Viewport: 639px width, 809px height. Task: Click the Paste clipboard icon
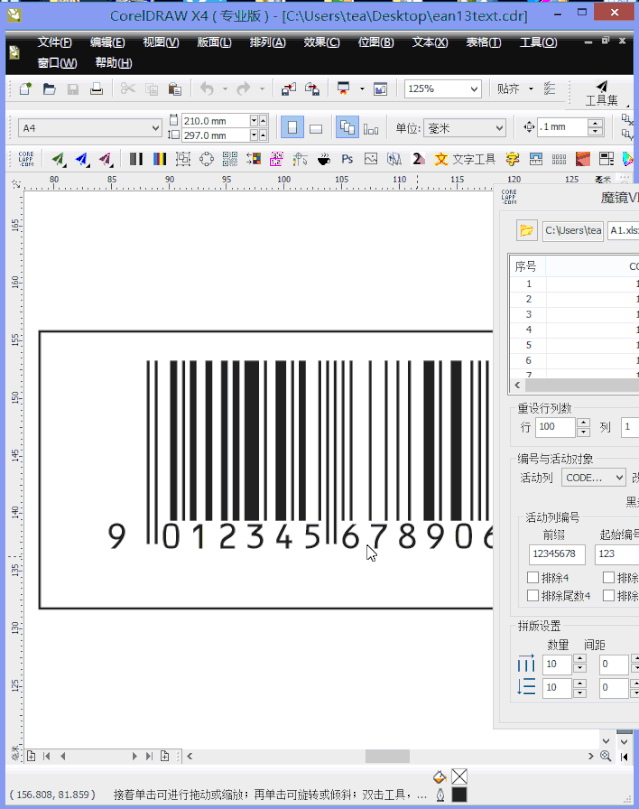pyautogui.click(x=175, y=89)
